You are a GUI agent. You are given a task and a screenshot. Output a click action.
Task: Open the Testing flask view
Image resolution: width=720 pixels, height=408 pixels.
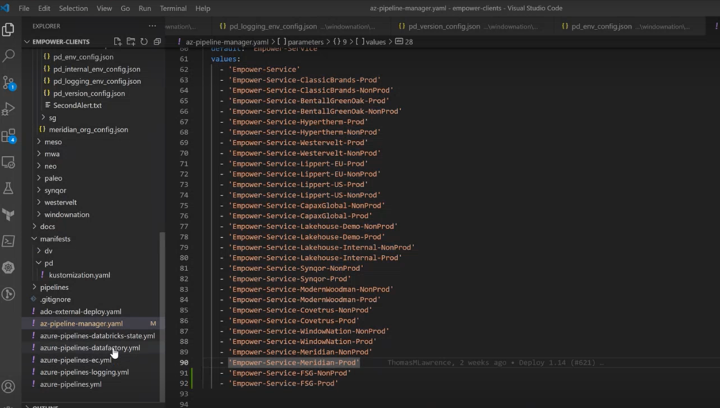coord(9,188)
